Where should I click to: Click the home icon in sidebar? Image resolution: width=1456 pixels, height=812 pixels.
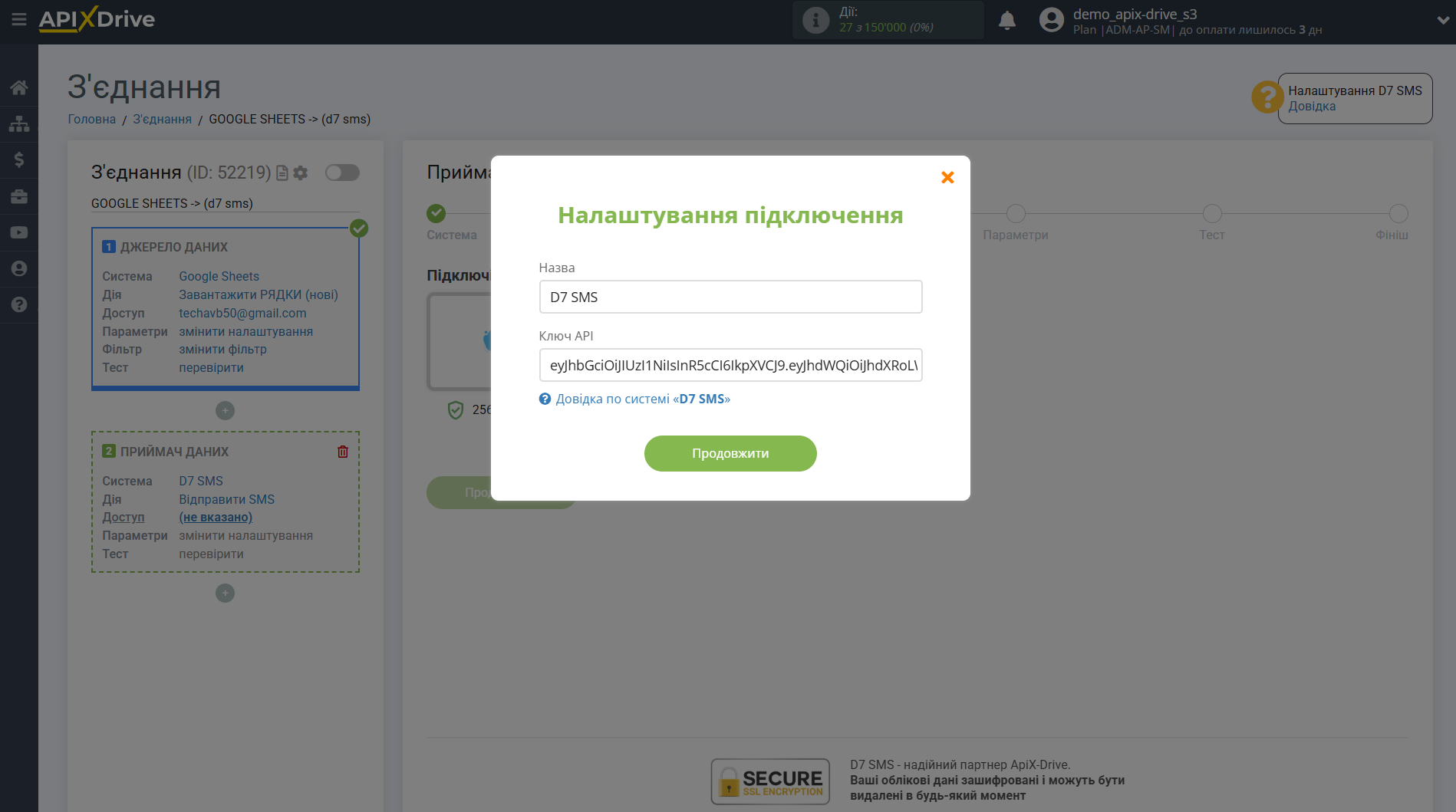click(x=19, y=87)
